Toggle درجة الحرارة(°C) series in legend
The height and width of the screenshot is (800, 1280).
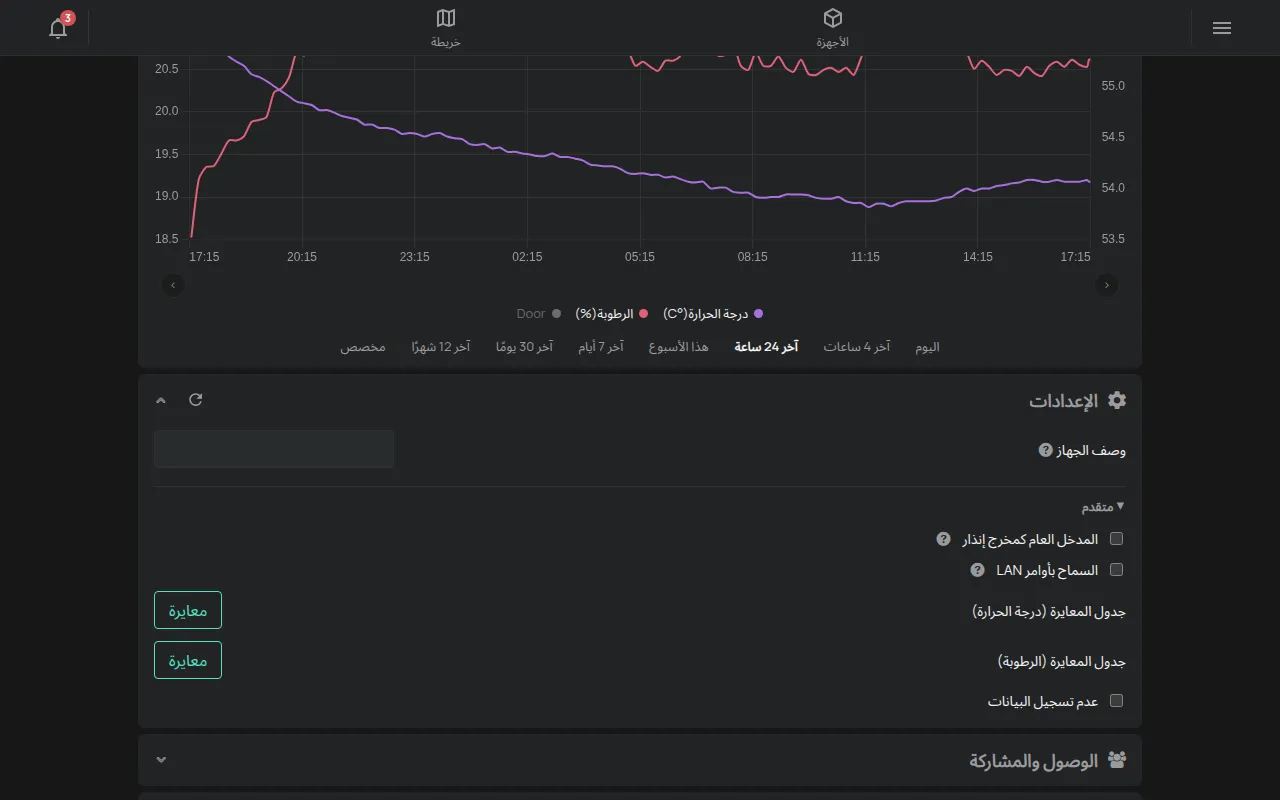coord(713,314)
